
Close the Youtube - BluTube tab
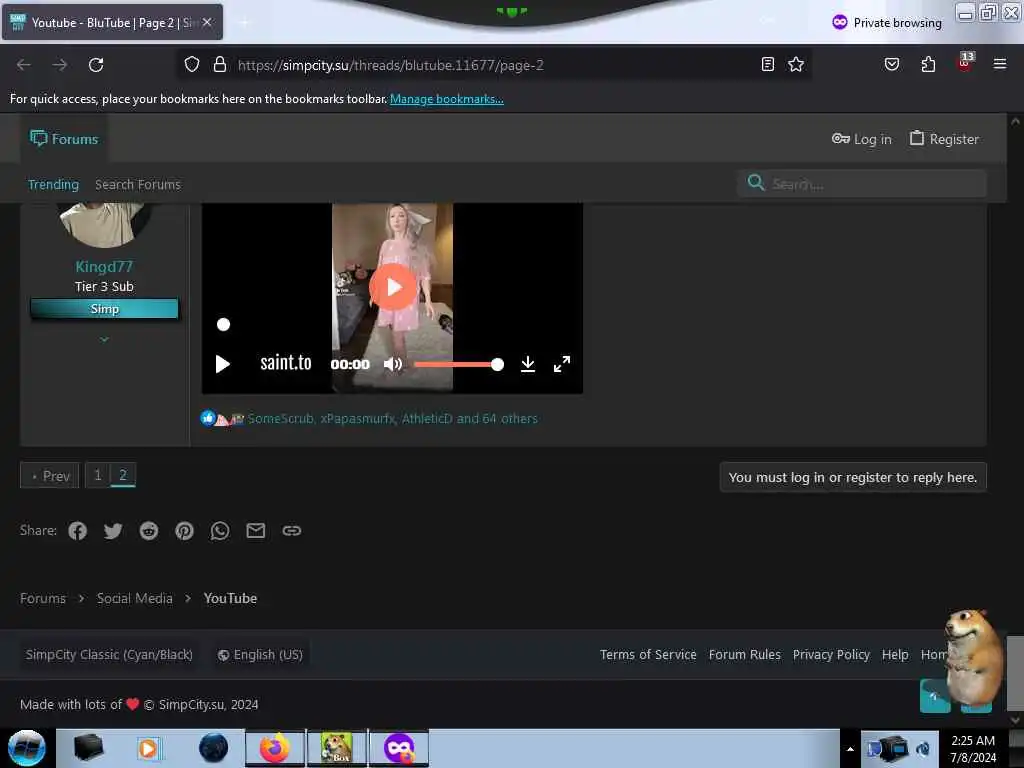pos(207,22)
